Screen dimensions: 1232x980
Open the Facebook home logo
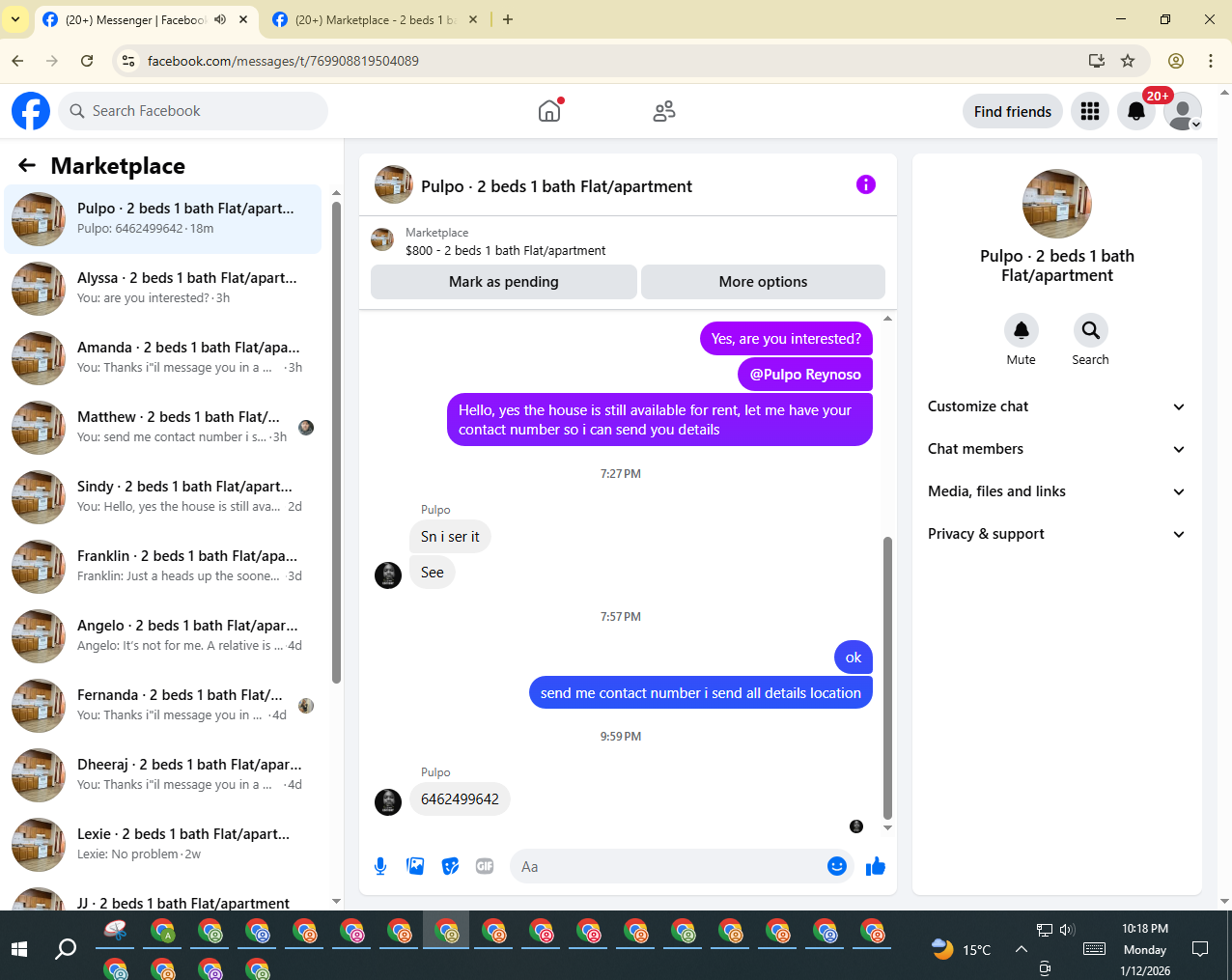pyautogui.click(x=31, y=111)
